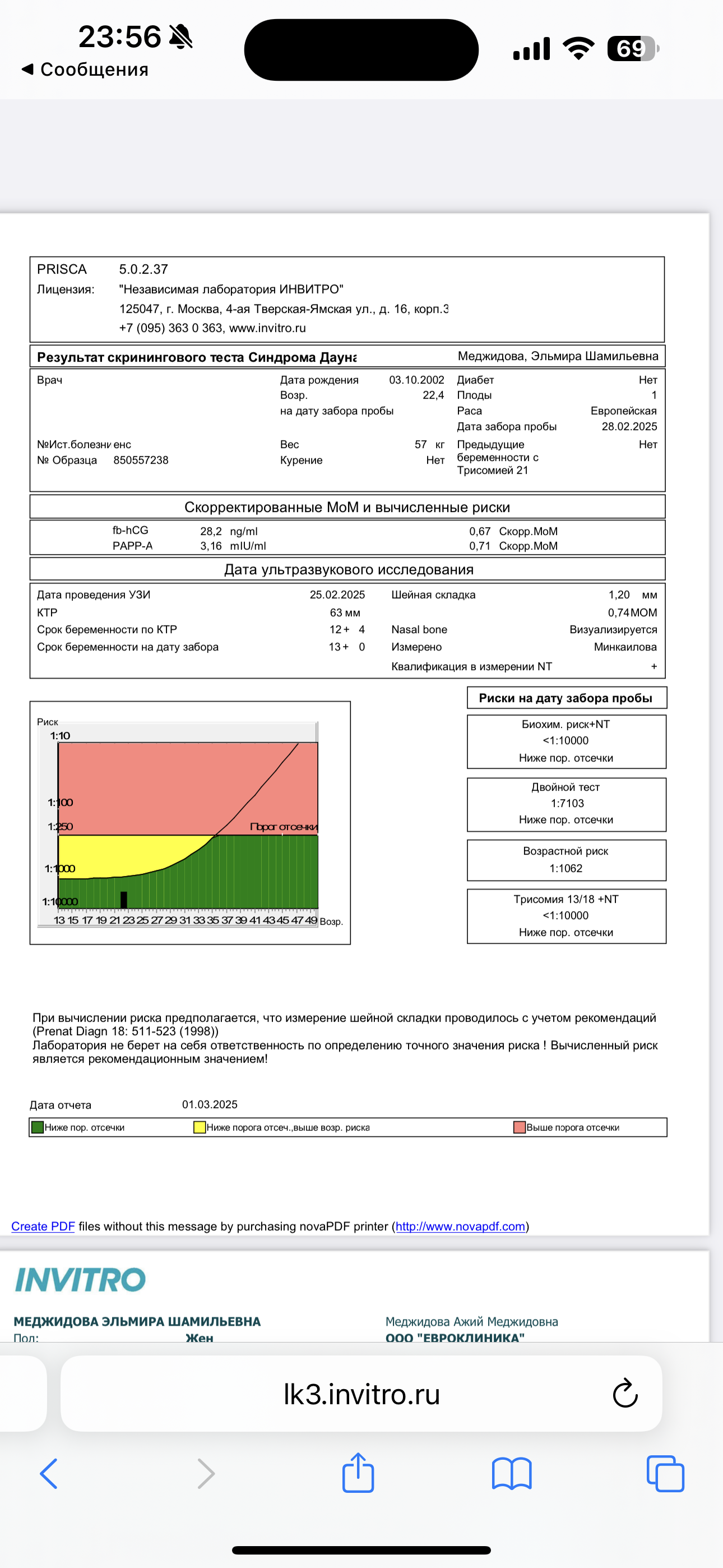Click the green 'Ниже пор. отсечки' legend swatch

(37, 1127)
